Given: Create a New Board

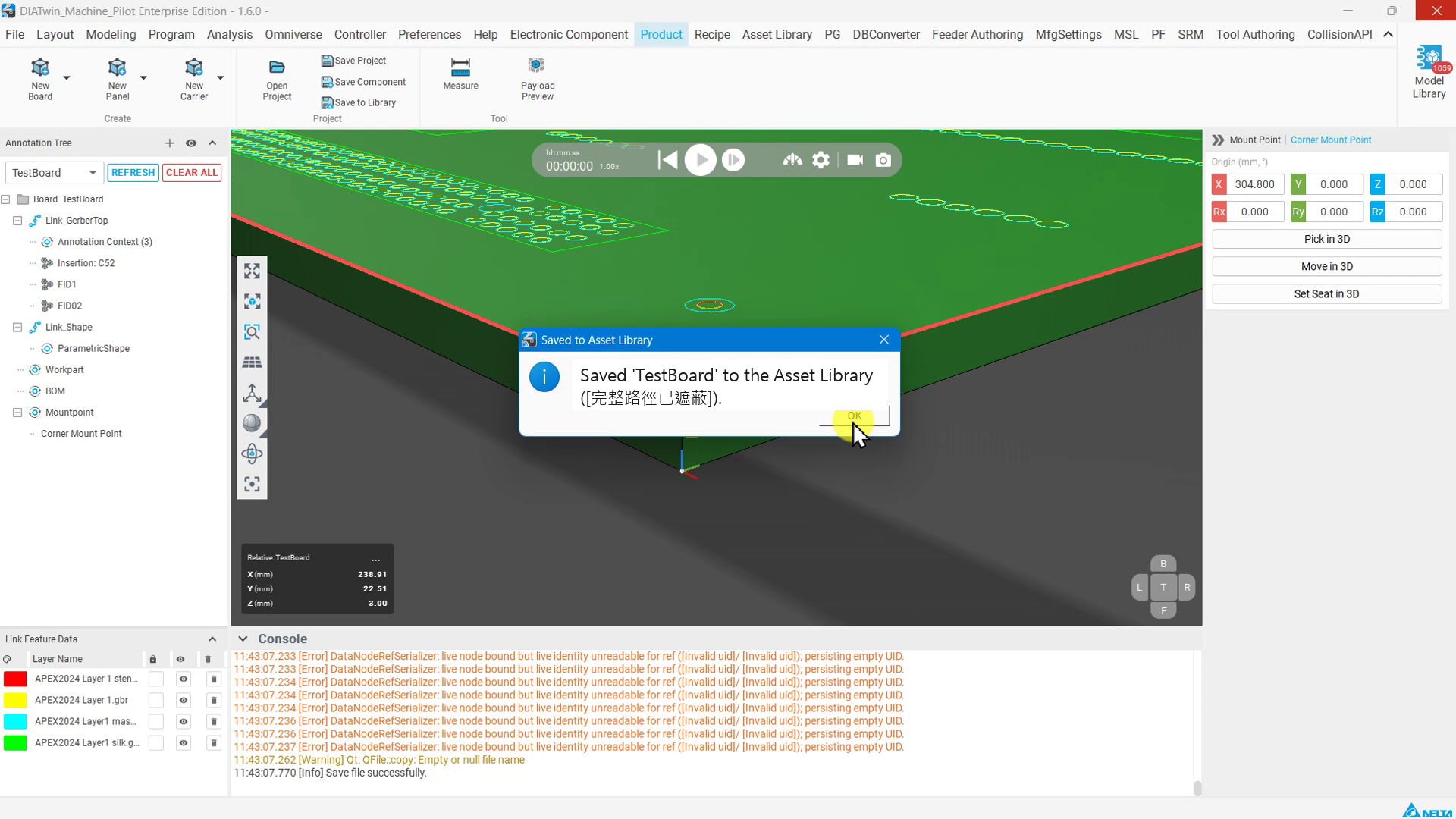Looking at the screenshot, I should coord(40,78).
